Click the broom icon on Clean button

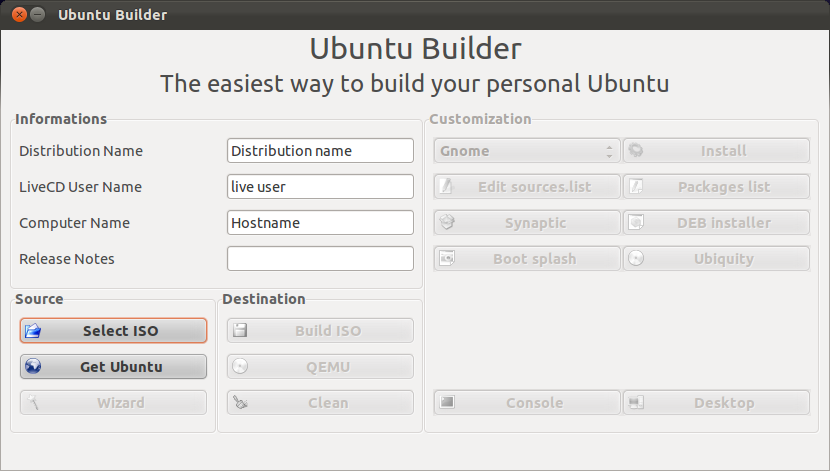pyautogui.click(x=240, y=403)
